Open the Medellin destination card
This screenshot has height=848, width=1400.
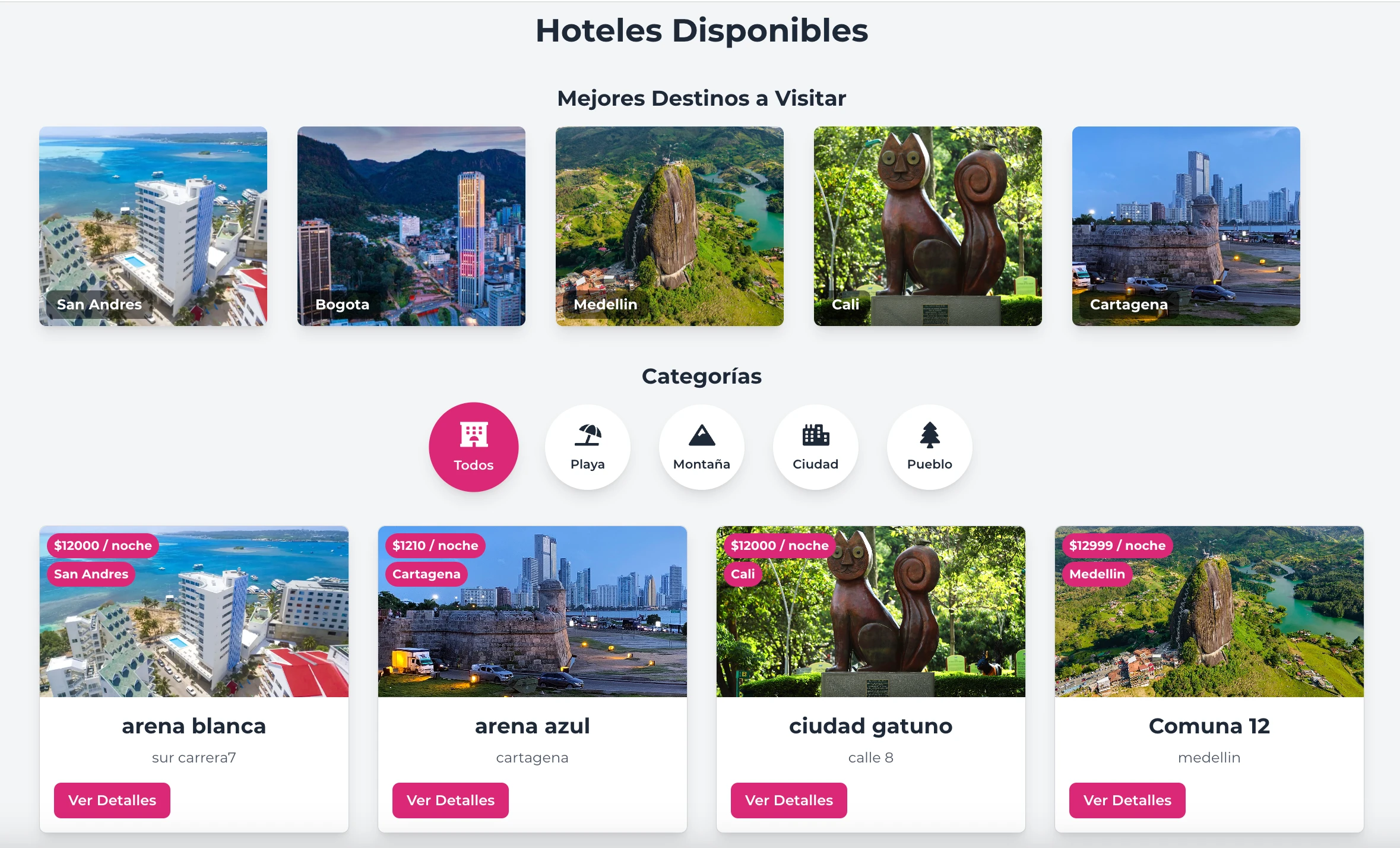670,226
